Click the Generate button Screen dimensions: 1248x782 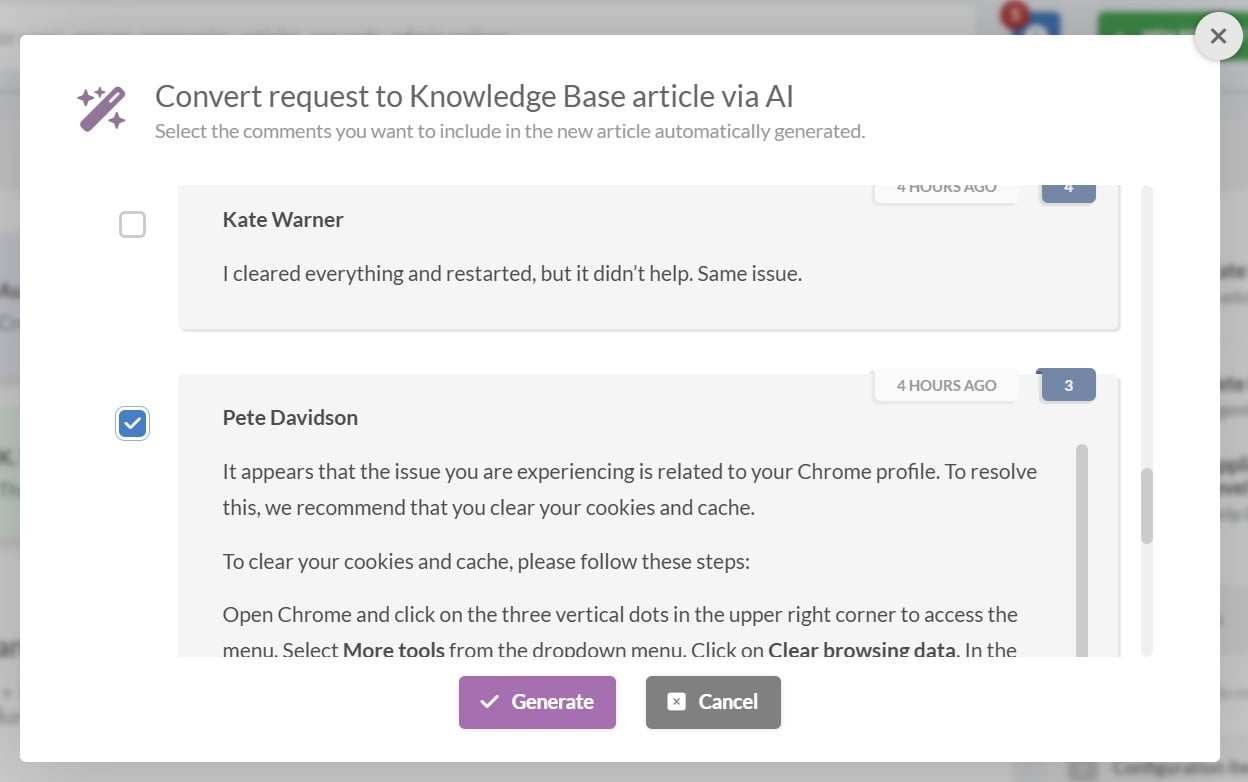tap(537, 702)
